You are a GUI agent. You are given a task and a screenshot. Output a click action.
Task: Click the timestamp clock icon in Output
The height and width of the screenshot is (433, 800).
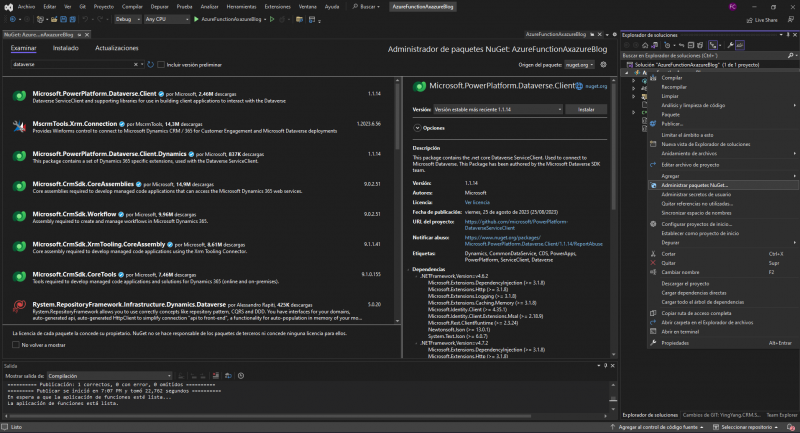(241, 376)
